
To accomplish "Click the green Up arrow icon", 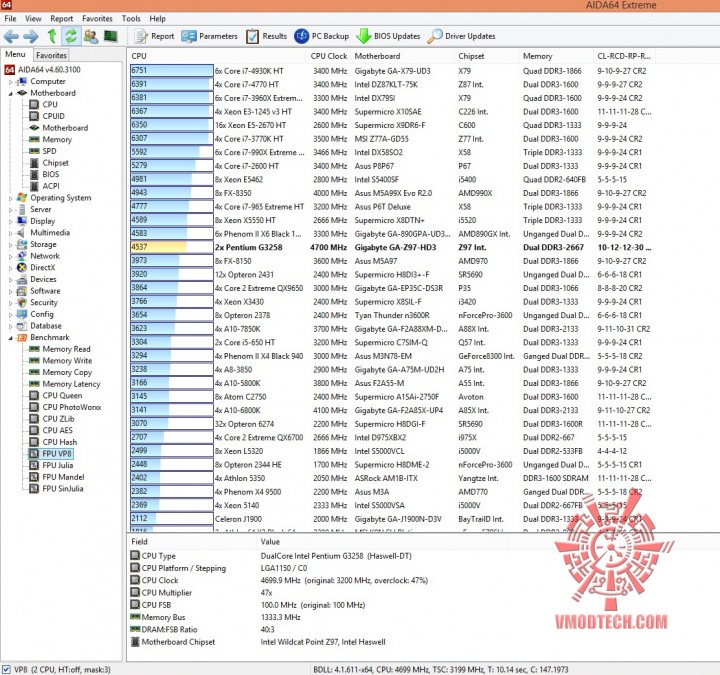I will pyautogui.click(x=52, y=36).
